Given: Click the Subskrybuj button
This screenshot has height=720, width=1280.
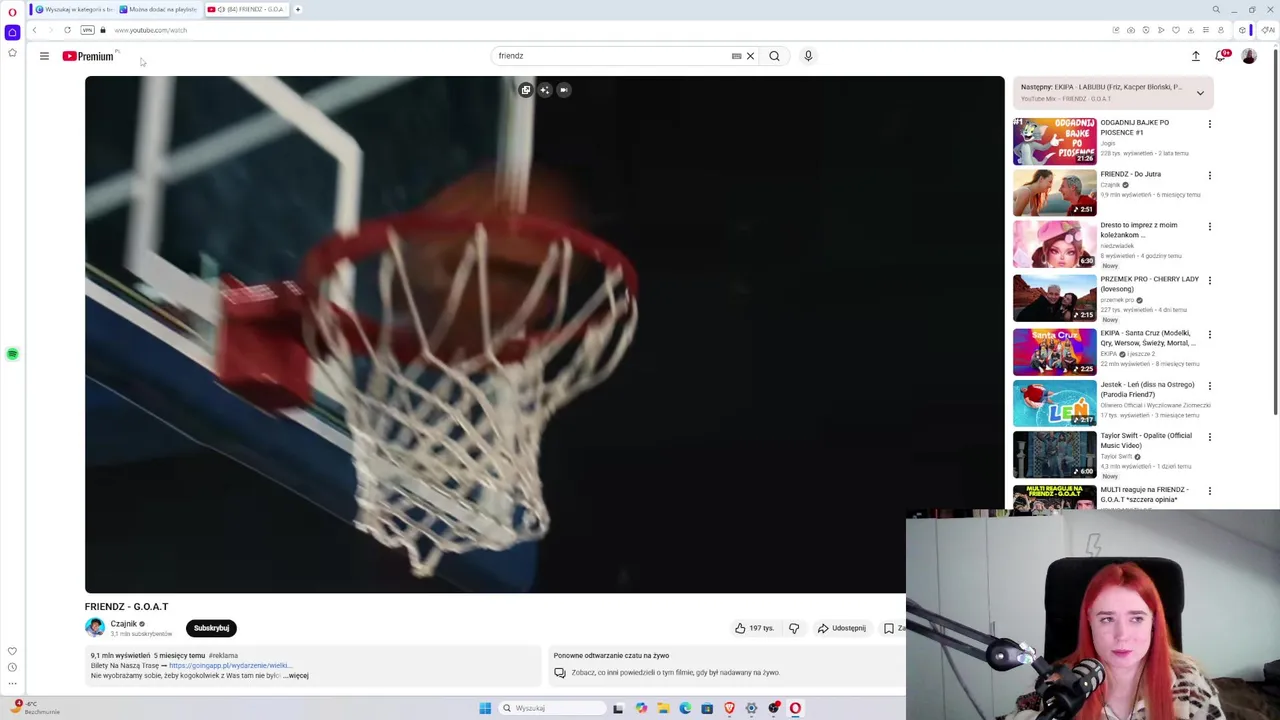Looking at the screenshot, I should 211,628.
